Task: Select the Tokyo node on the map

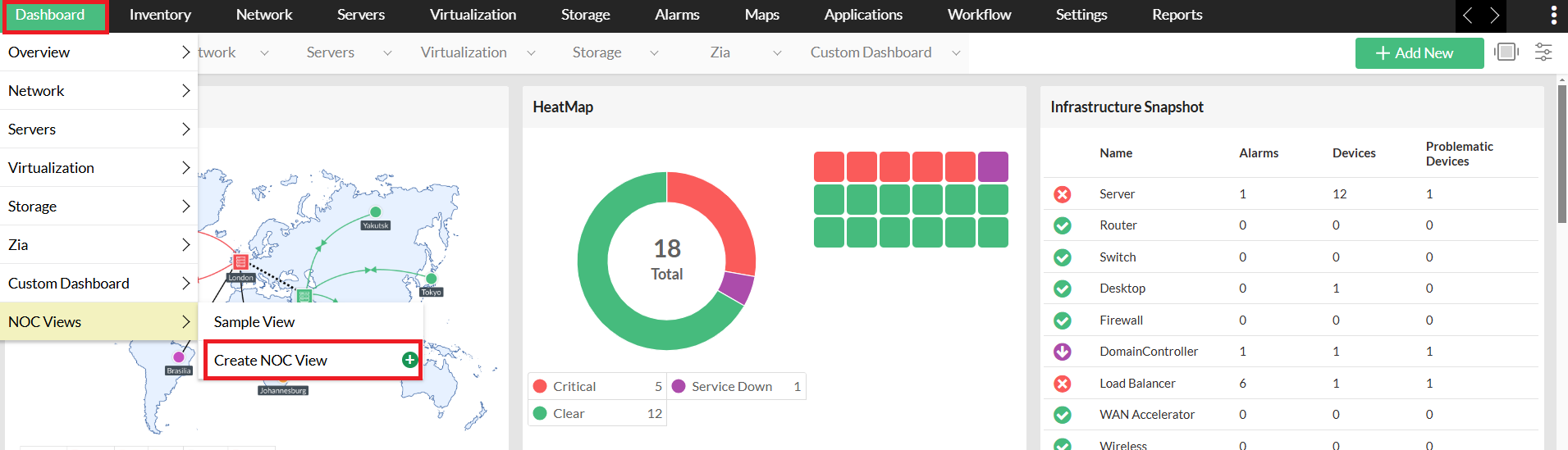Action: click(x=432, y=280)
